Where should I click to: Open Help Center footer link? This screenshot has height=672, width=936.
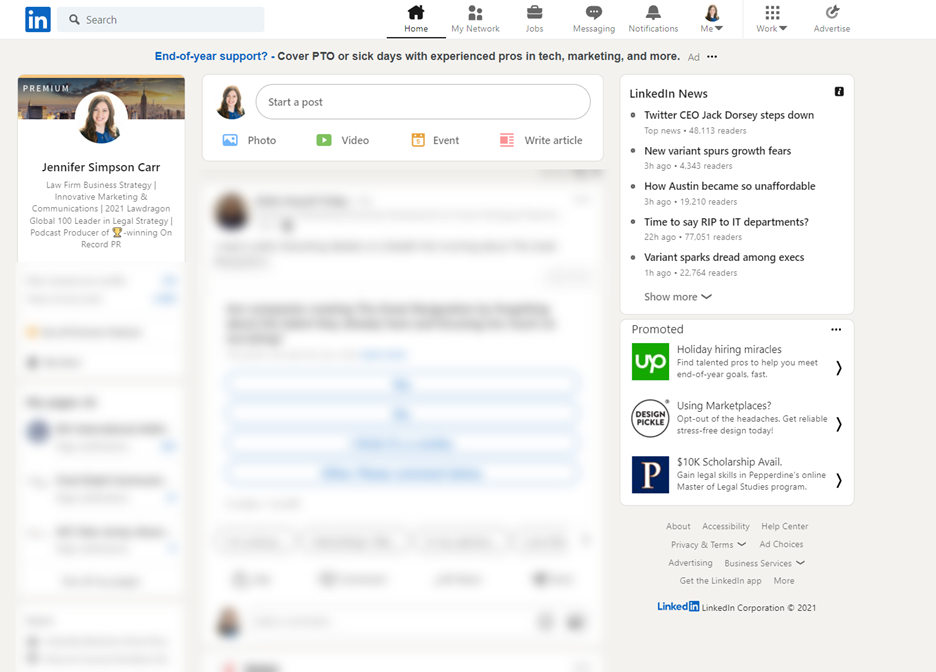pyautogui.click(x=784, y=526)
